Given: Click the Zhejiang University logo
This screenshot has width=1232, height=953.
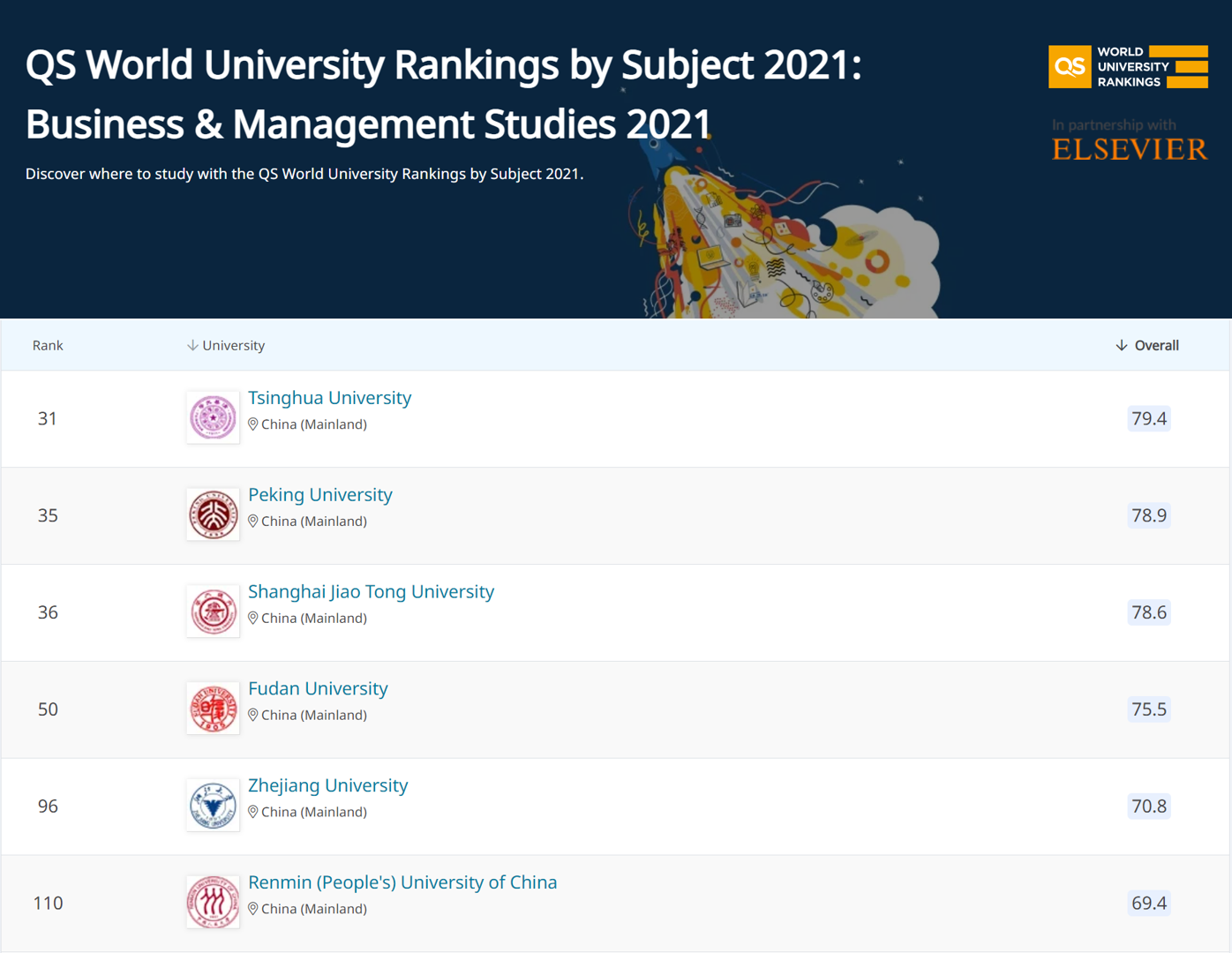Looking at the screenshot, I should tap(213, 806).
